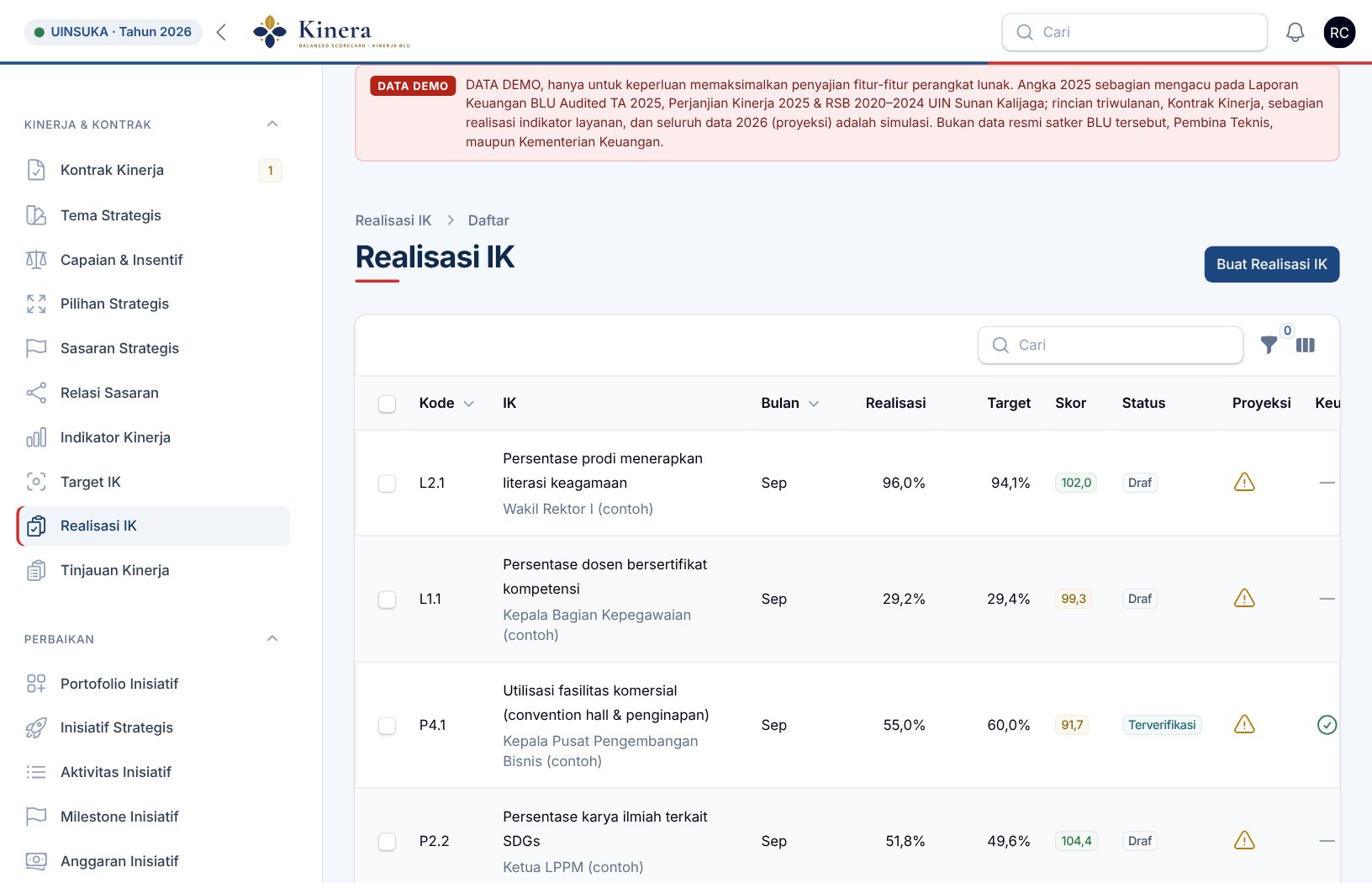1372x883 pixels.
Task: Click Target column header
Action: pos(1009,403)
